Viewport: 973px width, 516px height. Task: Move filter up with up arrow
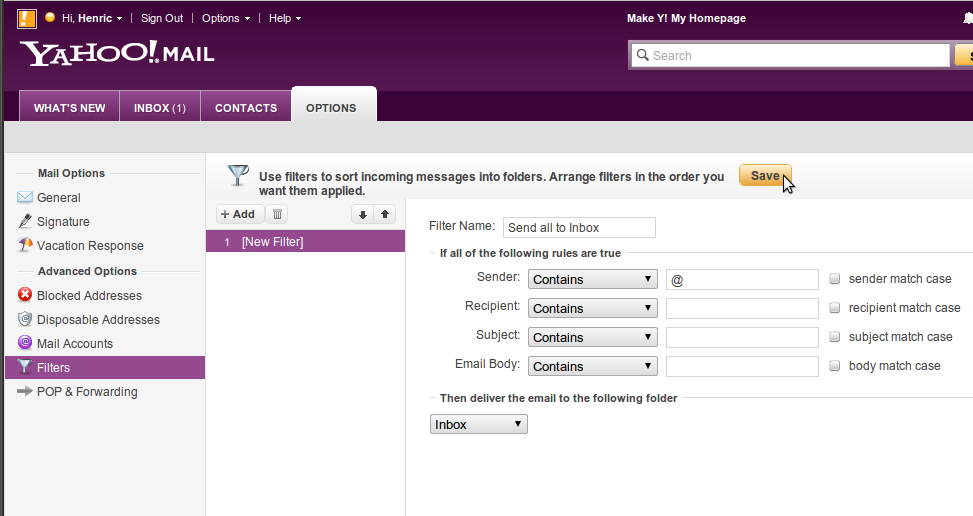click(x=385, y=215)
